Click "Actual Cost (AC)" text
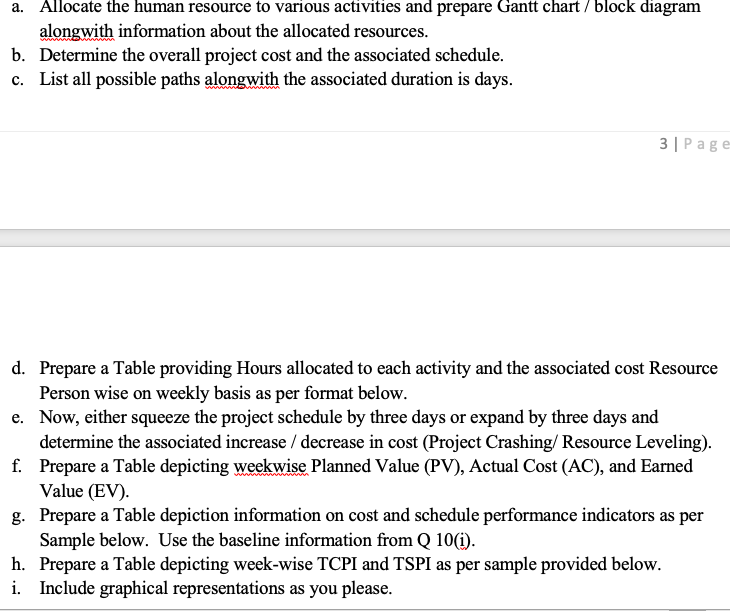The image size is (730, 611). point(536,466)
